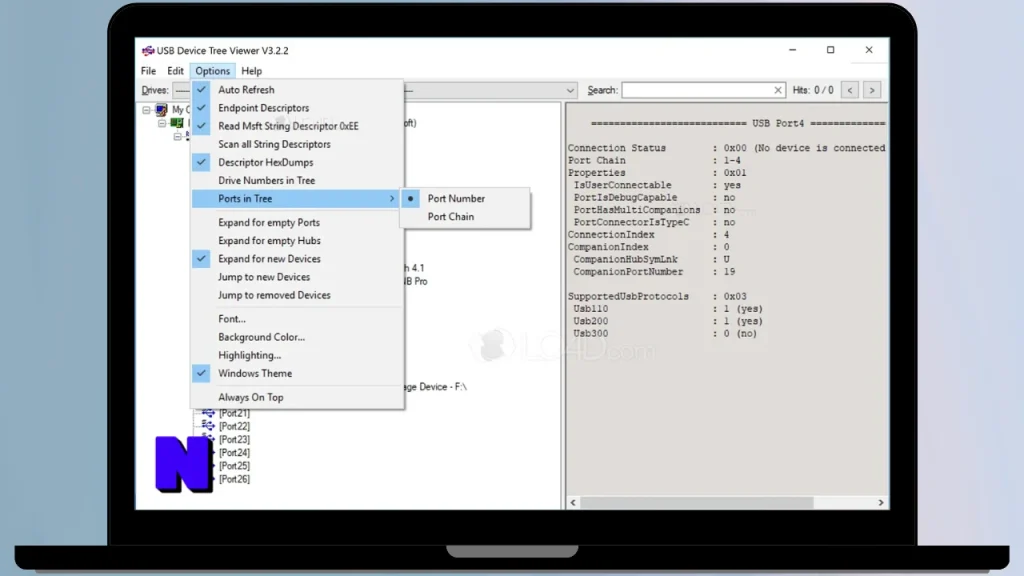Click the Port Chain value 1-4
This screenshot has width=1024, height=576.
coord(732,161)
